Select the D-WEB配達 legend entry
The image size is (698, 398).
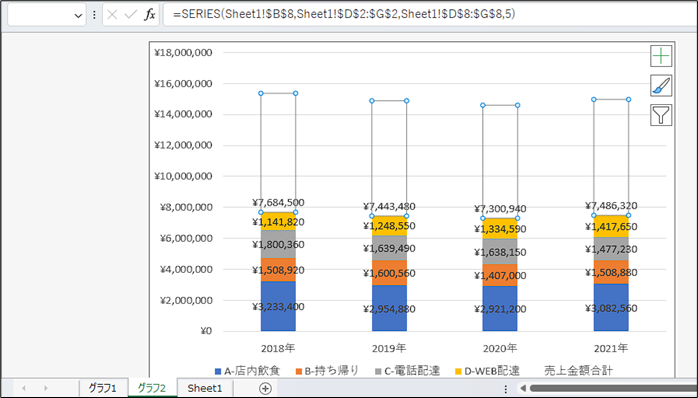[x=487, y=370]
